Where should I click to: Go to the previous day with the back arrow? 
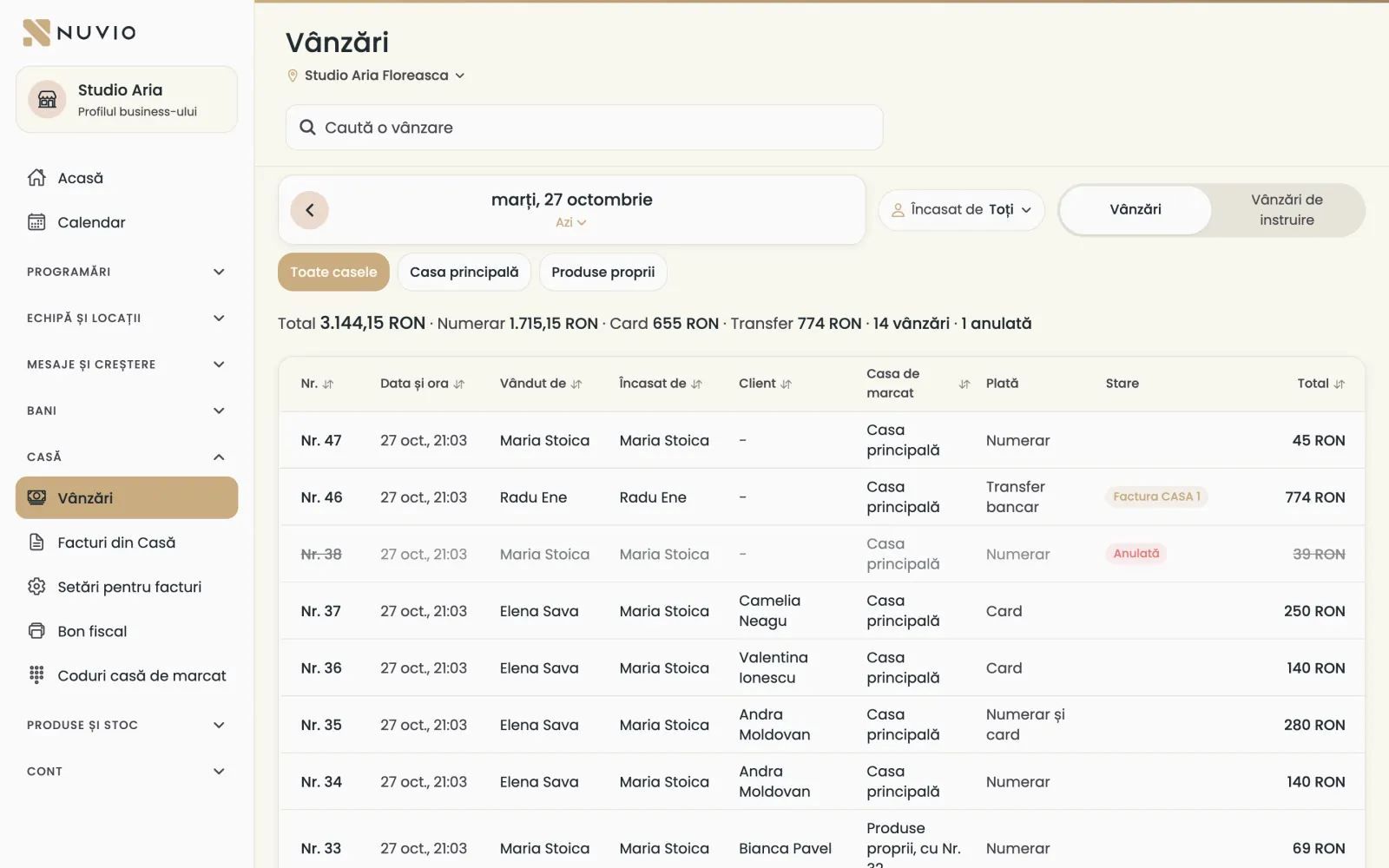(310, 210)
